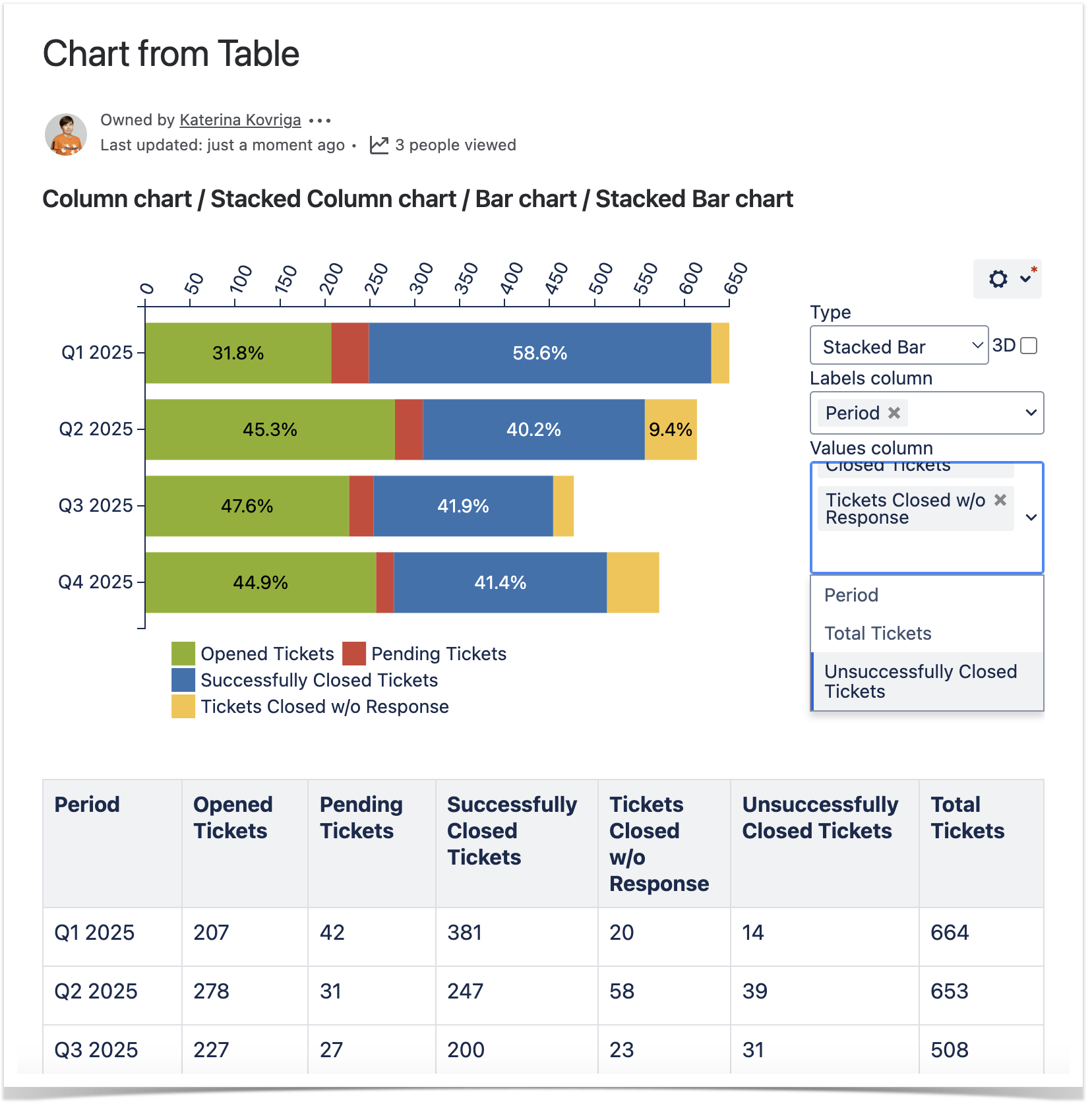Enable the 3D checkbox
This screenshot has width=1092, height=1106.
pyautogui.click(x=1028, y=346)
